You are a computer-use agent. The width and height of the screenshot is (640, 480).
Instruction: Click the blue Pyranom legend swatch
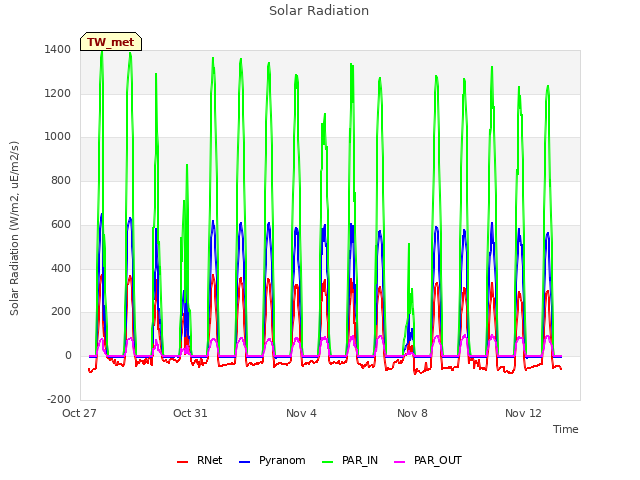[x=244, y=462]
